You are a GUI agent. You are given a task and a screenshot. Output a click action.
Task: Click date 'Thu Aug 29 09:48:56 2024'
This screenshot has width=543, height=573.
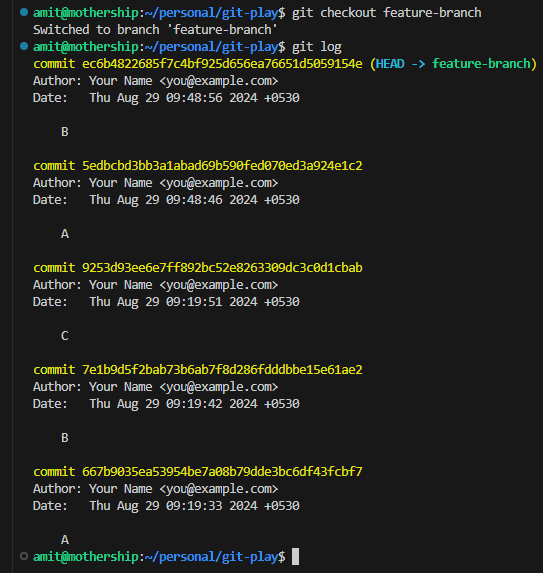174,98
